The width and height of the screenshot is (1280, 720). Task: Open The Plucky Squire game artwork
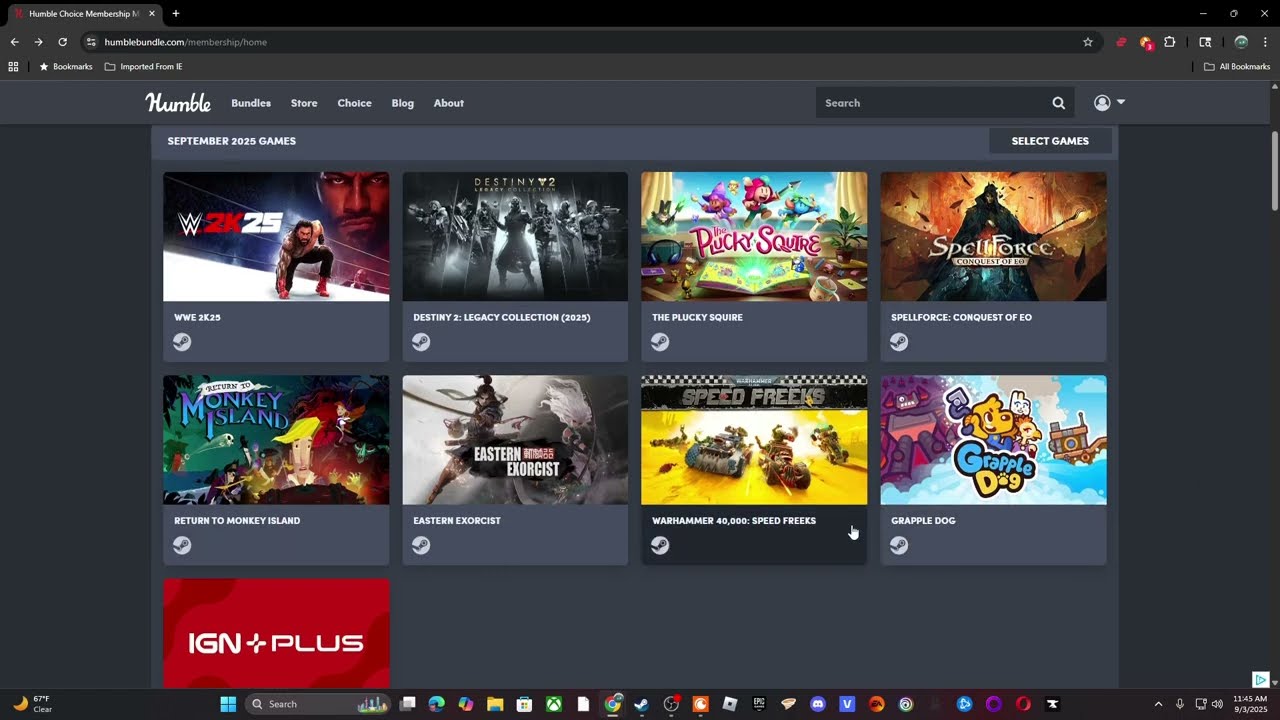click(754, 236)
